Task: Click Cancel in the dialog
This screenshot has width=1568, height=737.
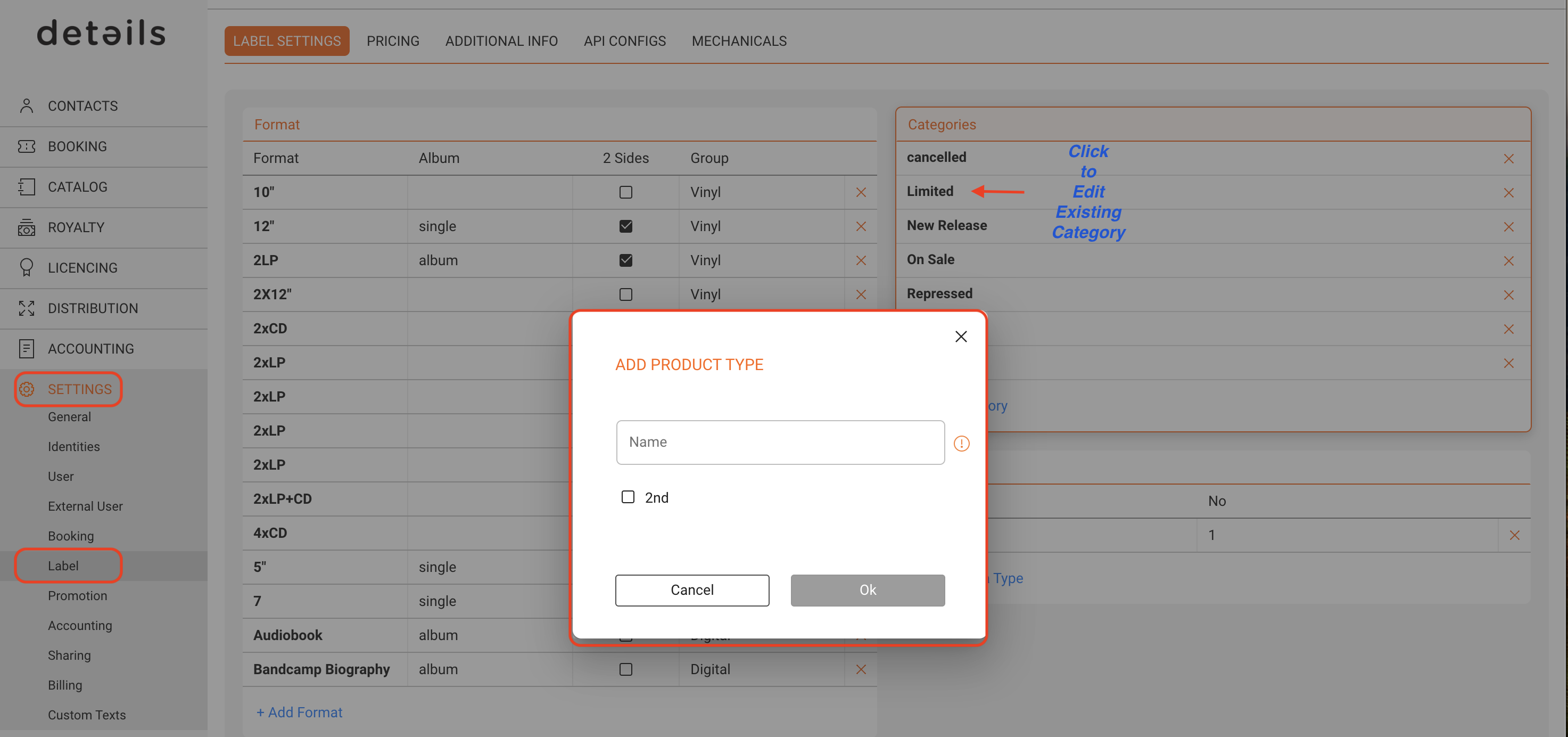Action: click(x=692, y=590)
